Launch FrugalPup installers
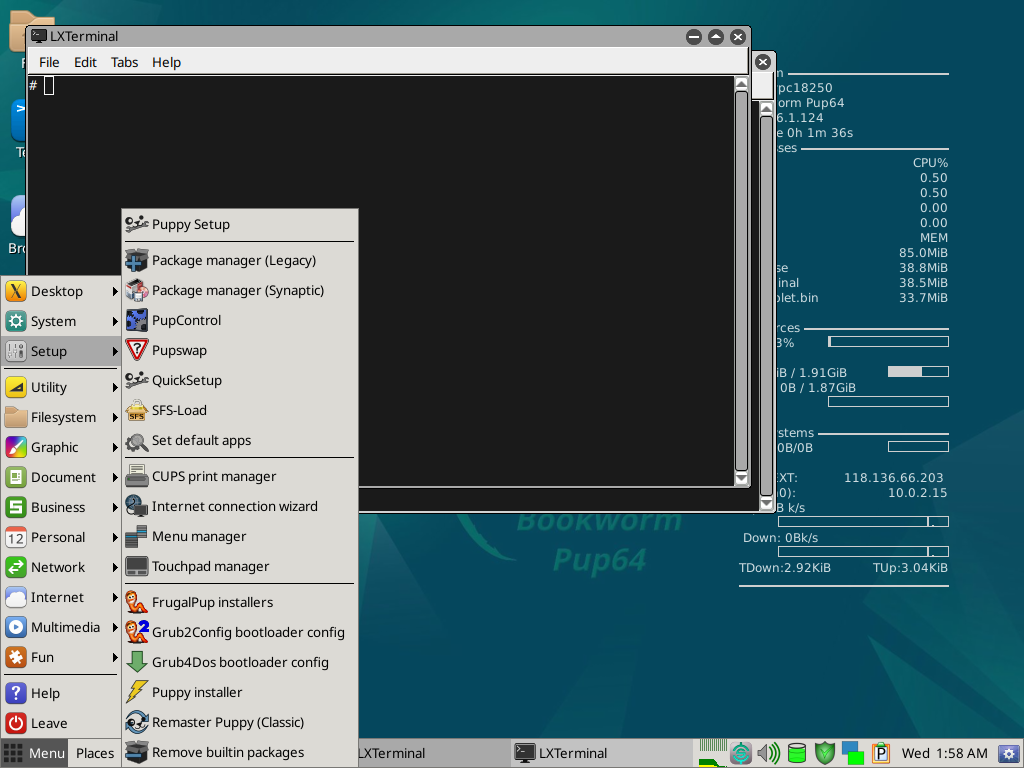The width and height of the screenshot is (1024, 768). (240, 602)
